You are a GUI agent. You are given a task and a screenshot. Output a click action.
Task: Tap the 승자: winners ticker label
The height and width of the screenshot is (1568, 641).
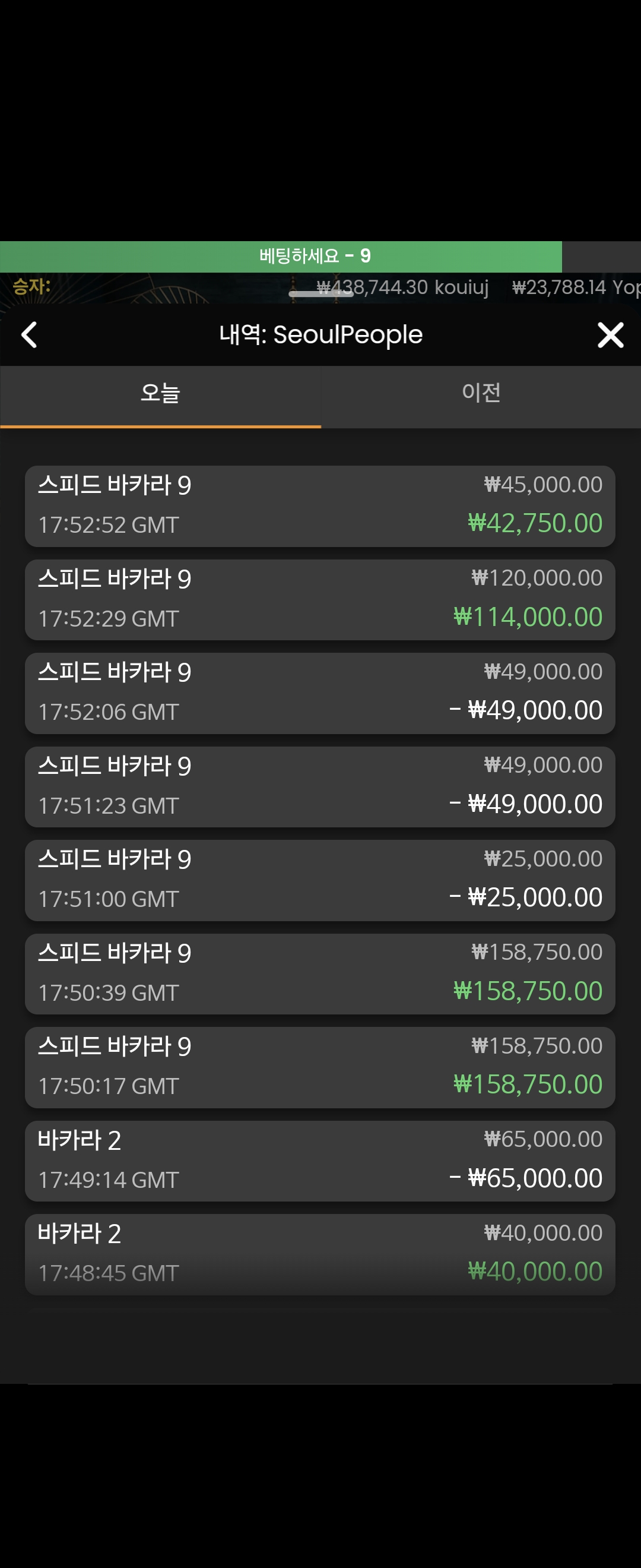pos(31,286)
